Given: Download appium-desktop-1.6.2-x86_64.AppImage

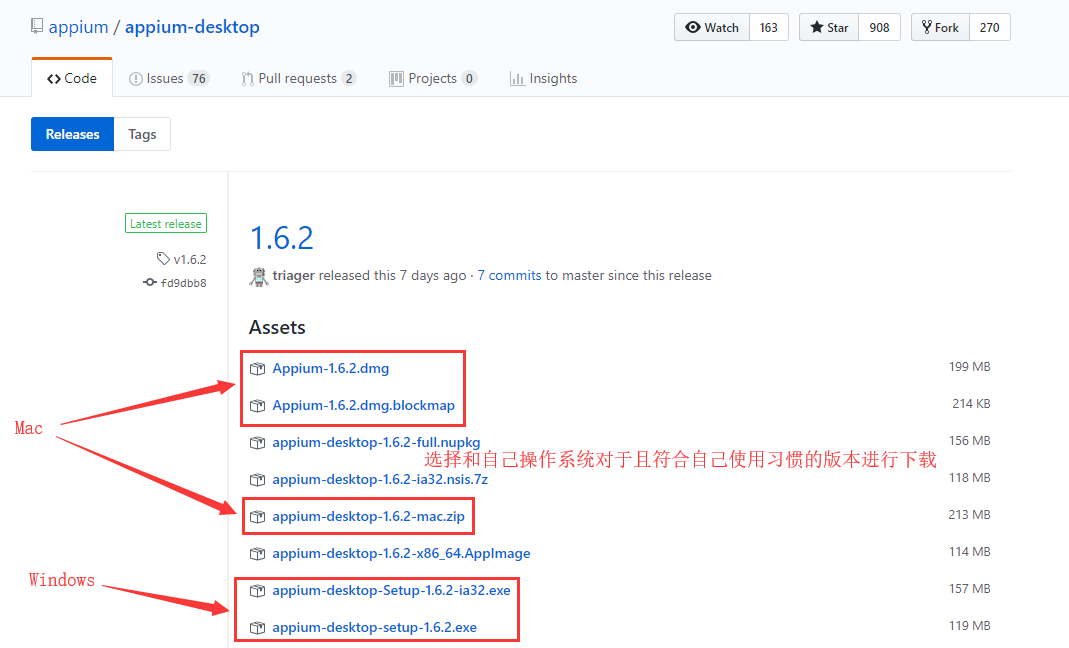Looking at the screenshot, I should coord(401,553).
